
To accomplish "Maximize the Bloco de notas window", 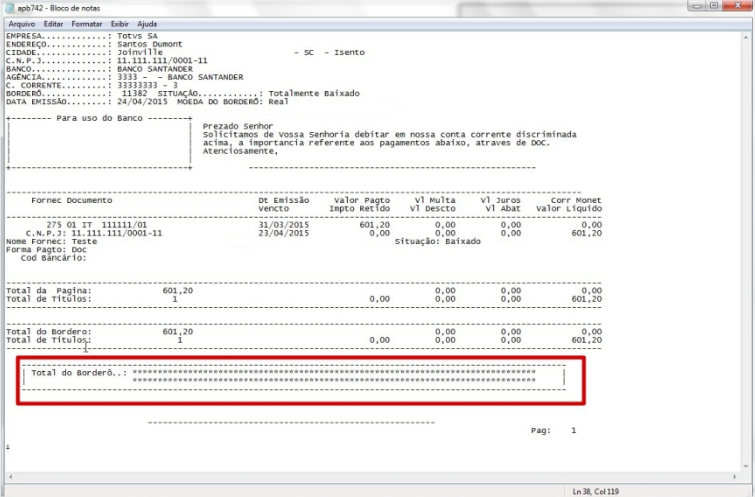I will point(714,6).
